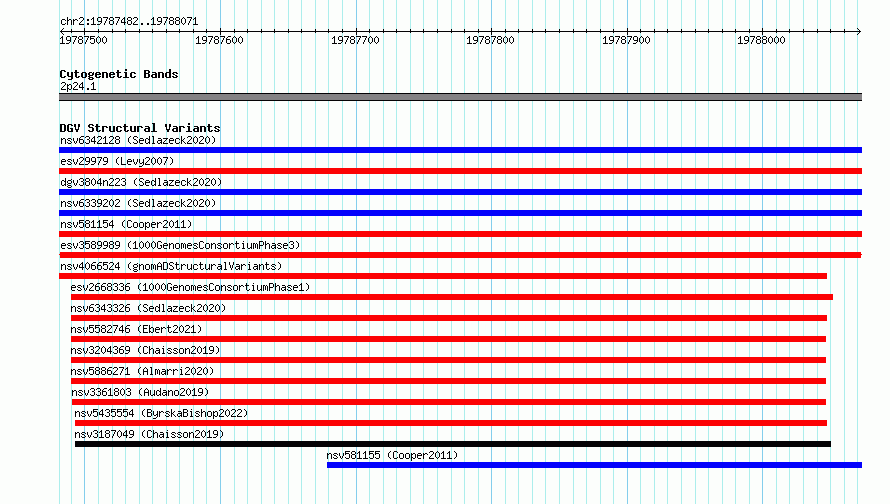Select the blue bar under nsv581155
Image resolution: width=890 pixels, height=504 pixels.
594,465
